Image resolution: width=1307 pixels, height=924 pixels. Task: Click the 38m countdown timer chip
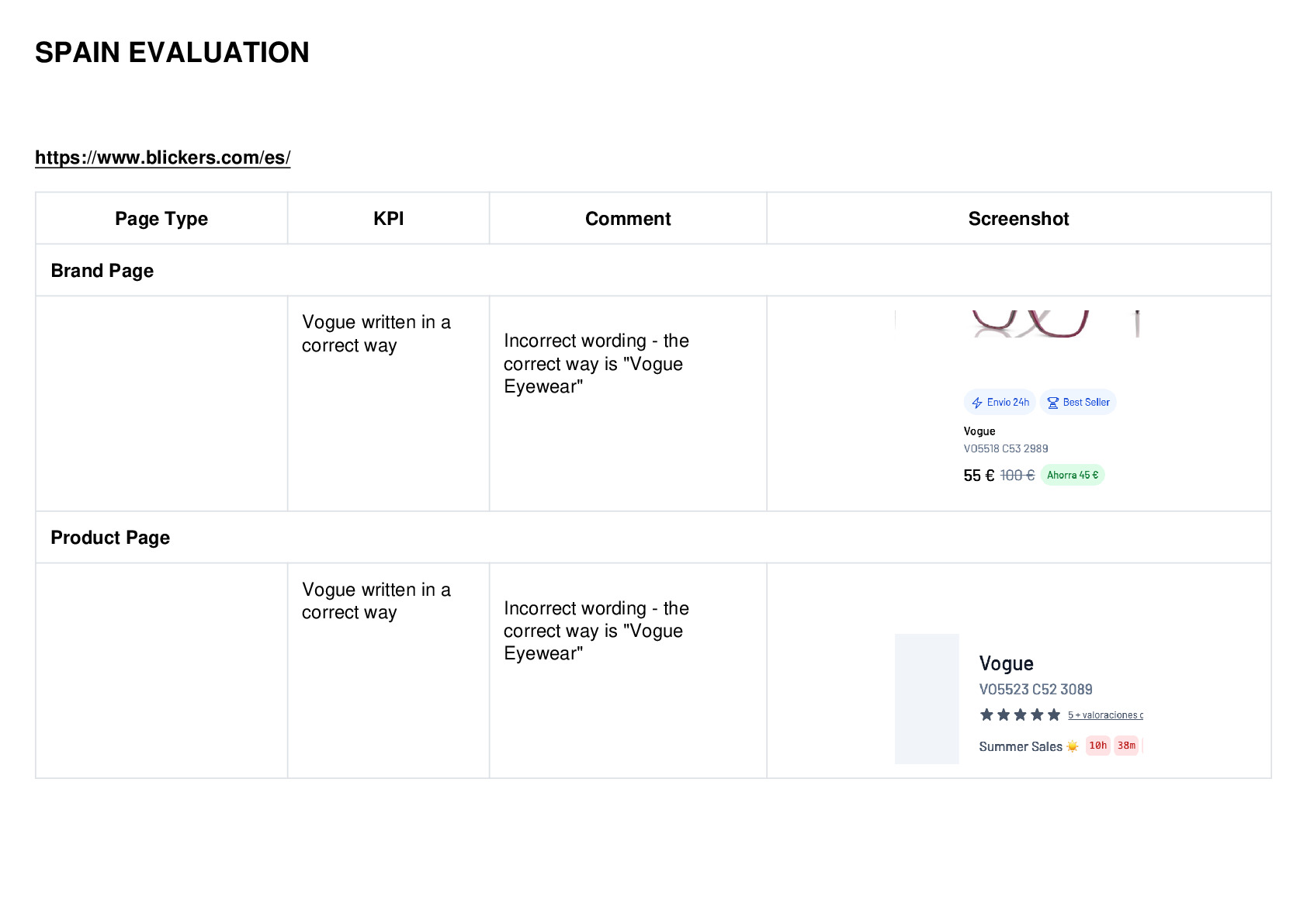coord(1126,746)
